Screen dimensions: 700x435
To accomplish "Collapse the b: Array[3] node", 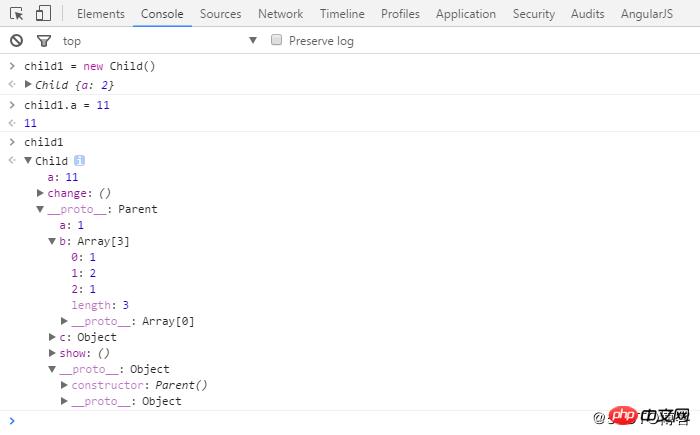I will click(53, 241).
